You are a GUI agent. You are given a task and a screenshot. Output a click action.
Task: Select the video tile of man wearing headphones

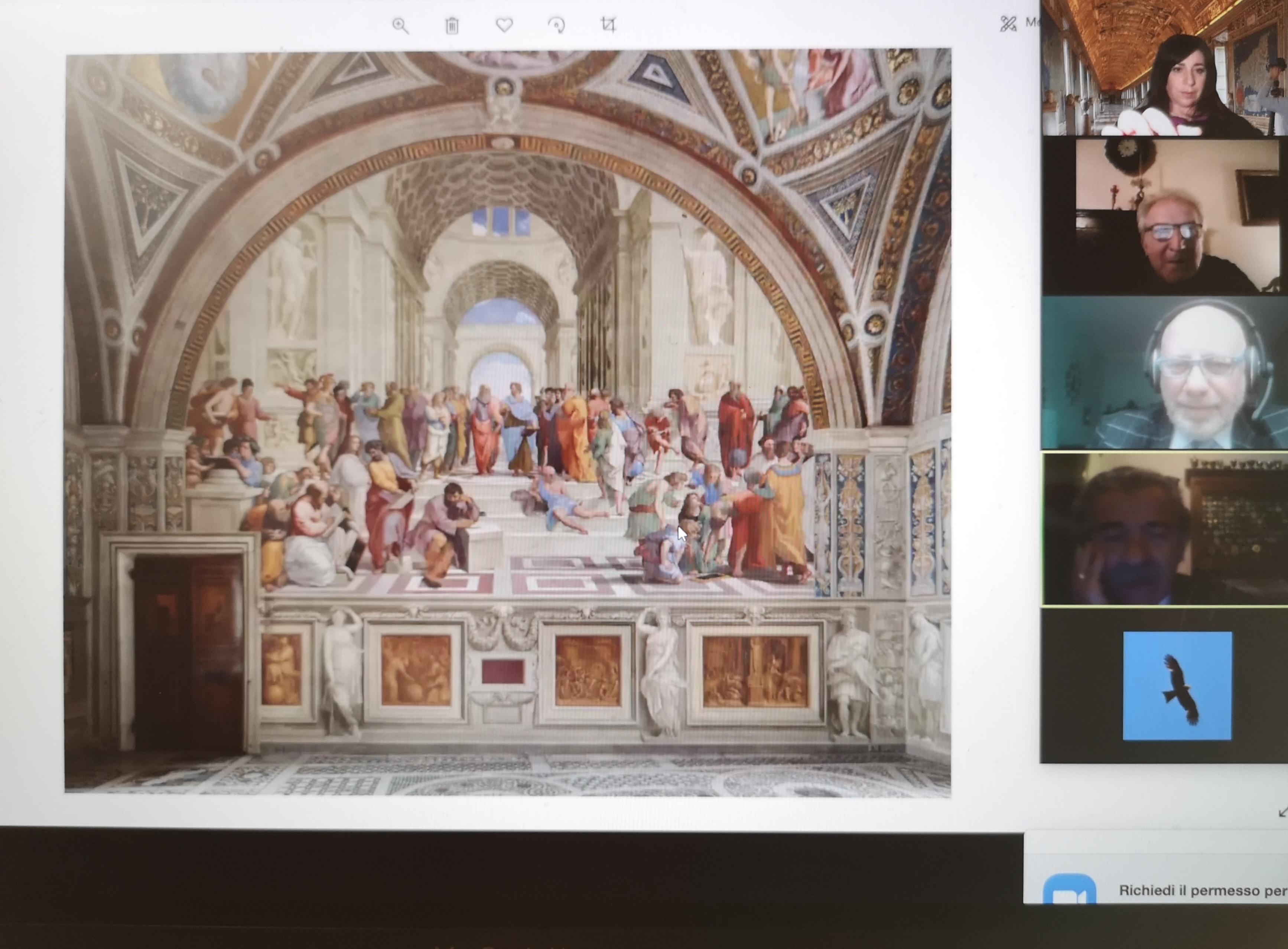(x=1164, y=373)
